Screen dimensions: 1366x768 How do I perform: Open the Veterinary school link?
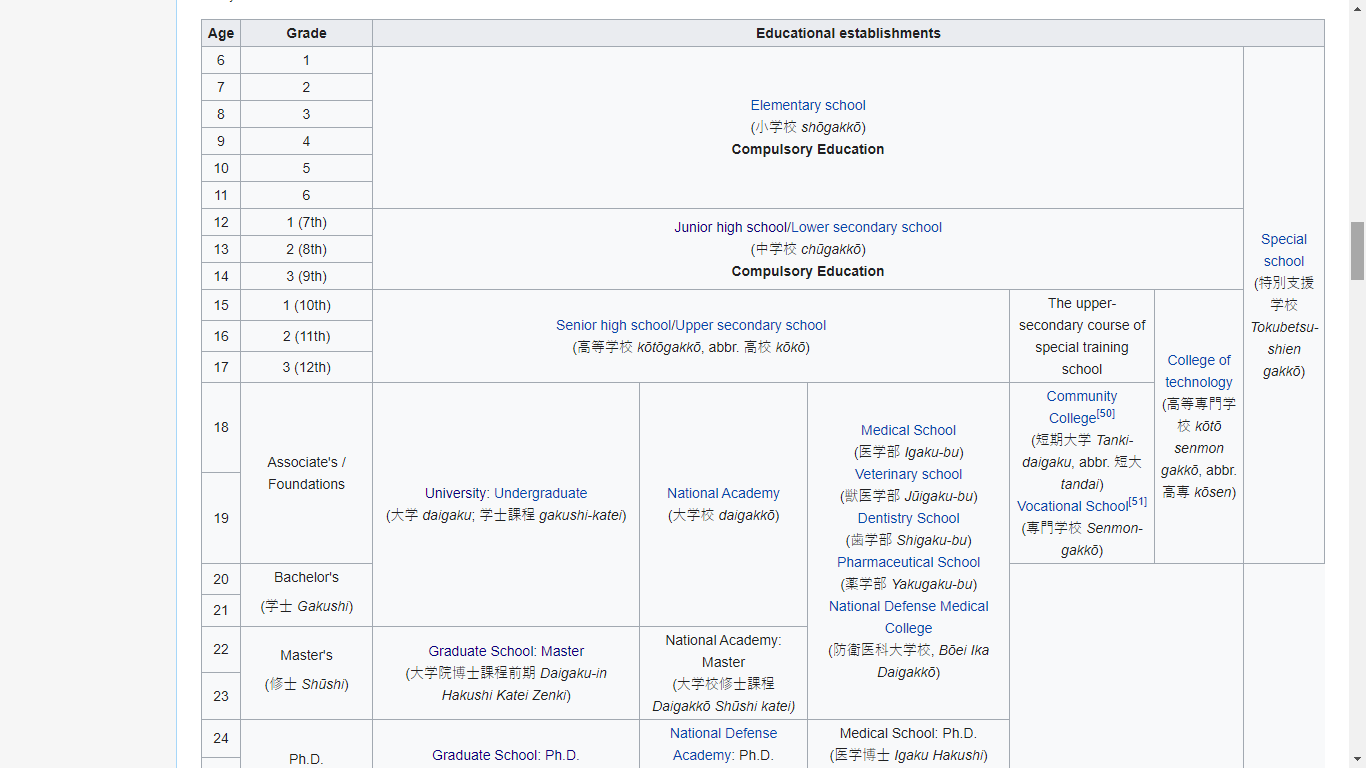coord(908,474)
